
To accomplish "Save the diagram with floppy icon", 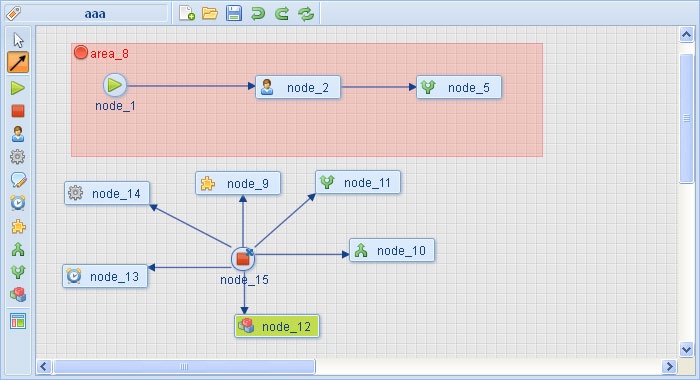I will pyautogui.click(x=234, y=13).
